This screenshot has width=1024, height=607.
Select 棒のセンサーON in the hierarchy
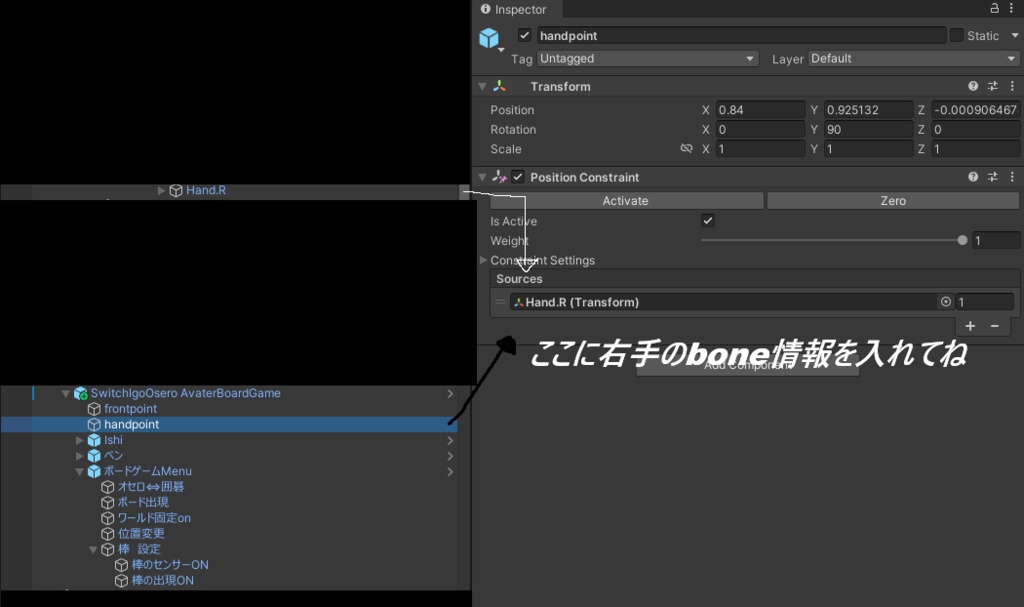[x=170, y=565]
